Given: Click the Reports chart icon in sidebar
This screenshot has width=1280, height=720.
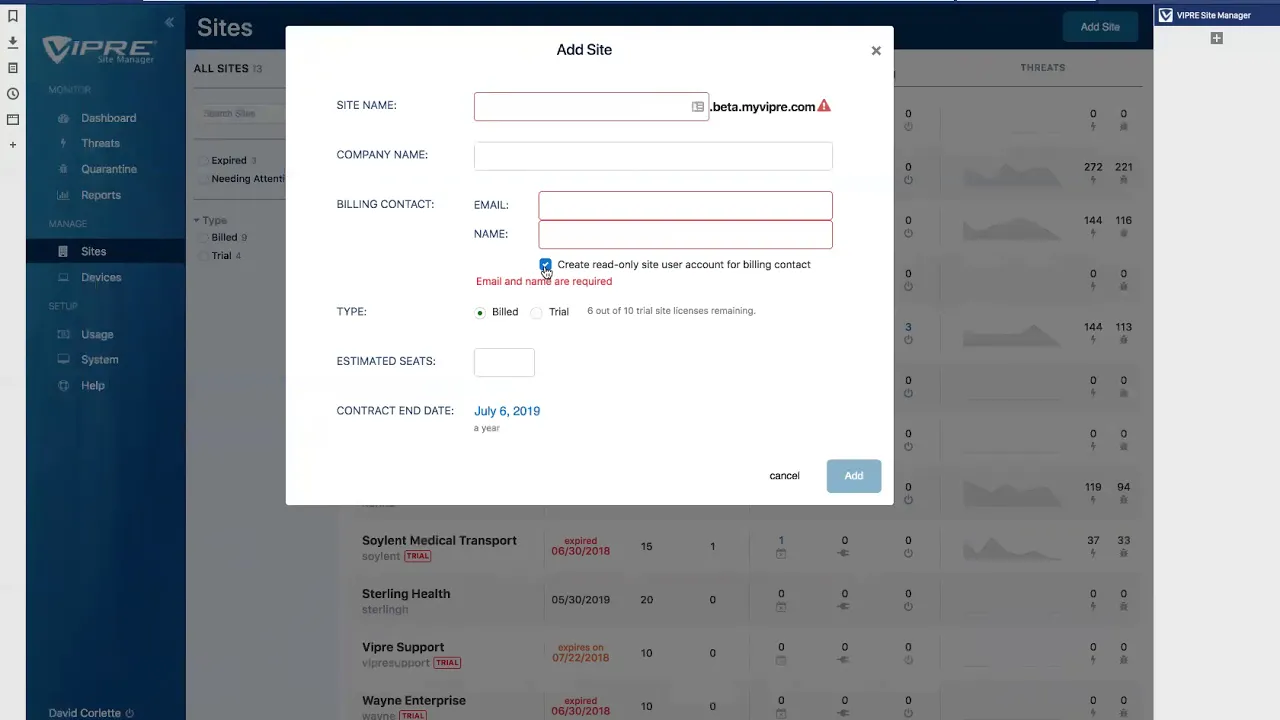Looking at the screenshot, I should pos(64,195).
